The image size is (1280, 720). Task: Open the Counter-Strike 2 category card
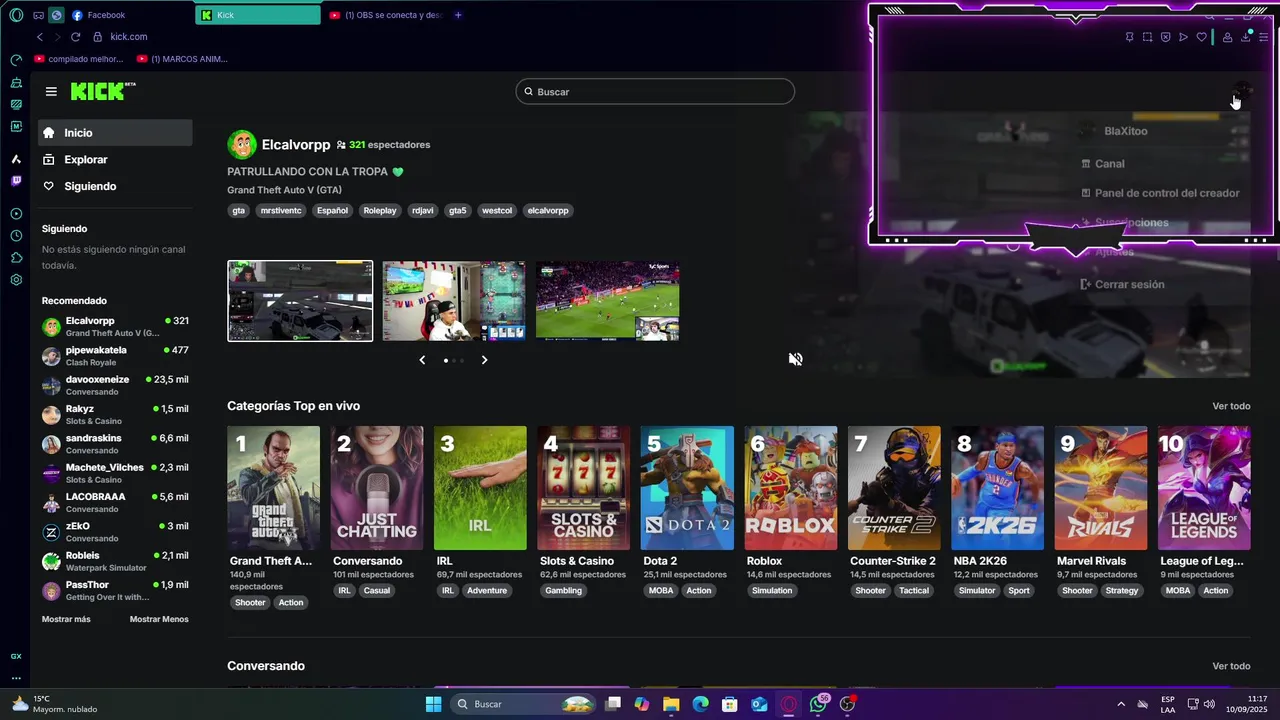(894, 488)
